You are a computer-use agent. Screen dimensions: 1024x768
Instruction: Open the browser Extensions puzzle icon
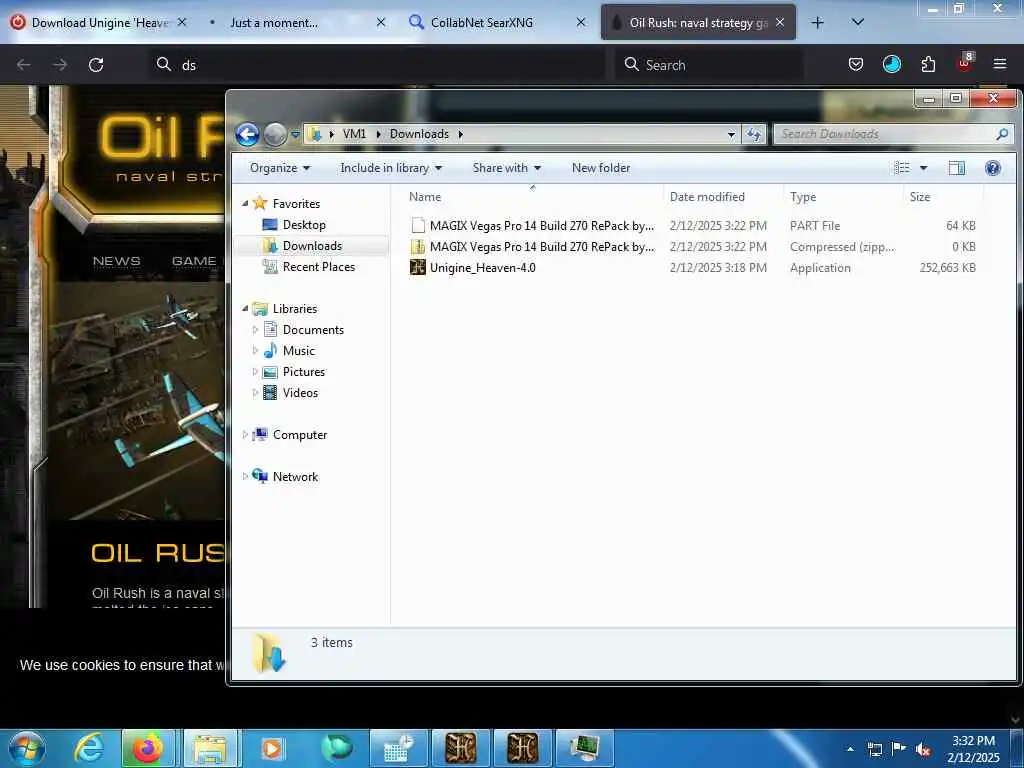(x=928, y=64)
